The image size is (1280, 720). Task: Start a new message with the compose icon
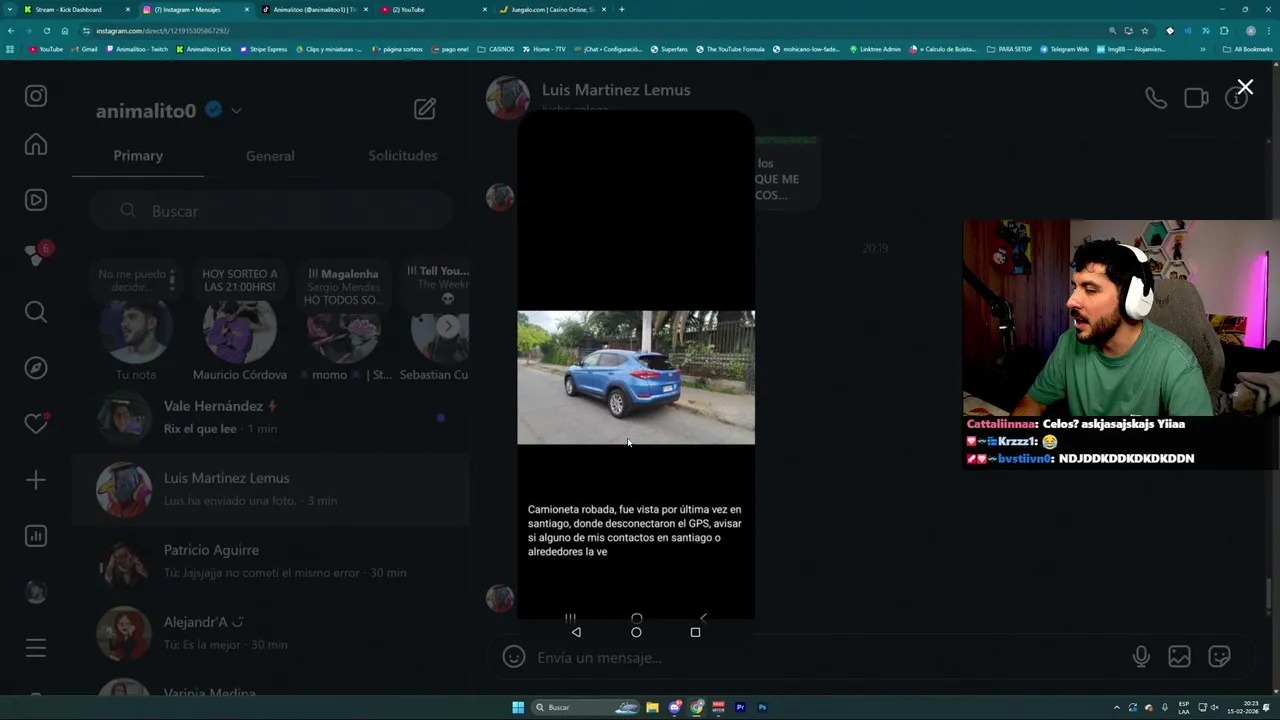(x=425, y=109)
